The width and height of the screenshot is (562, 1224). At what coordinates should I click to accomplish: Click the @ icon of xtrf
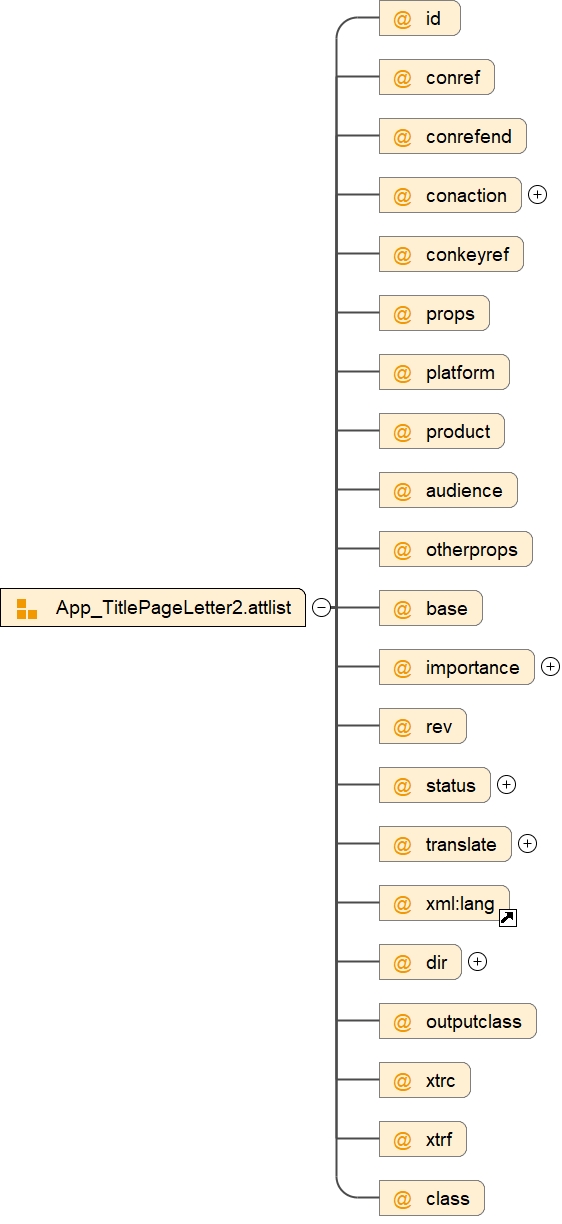tap(403, 1140)
